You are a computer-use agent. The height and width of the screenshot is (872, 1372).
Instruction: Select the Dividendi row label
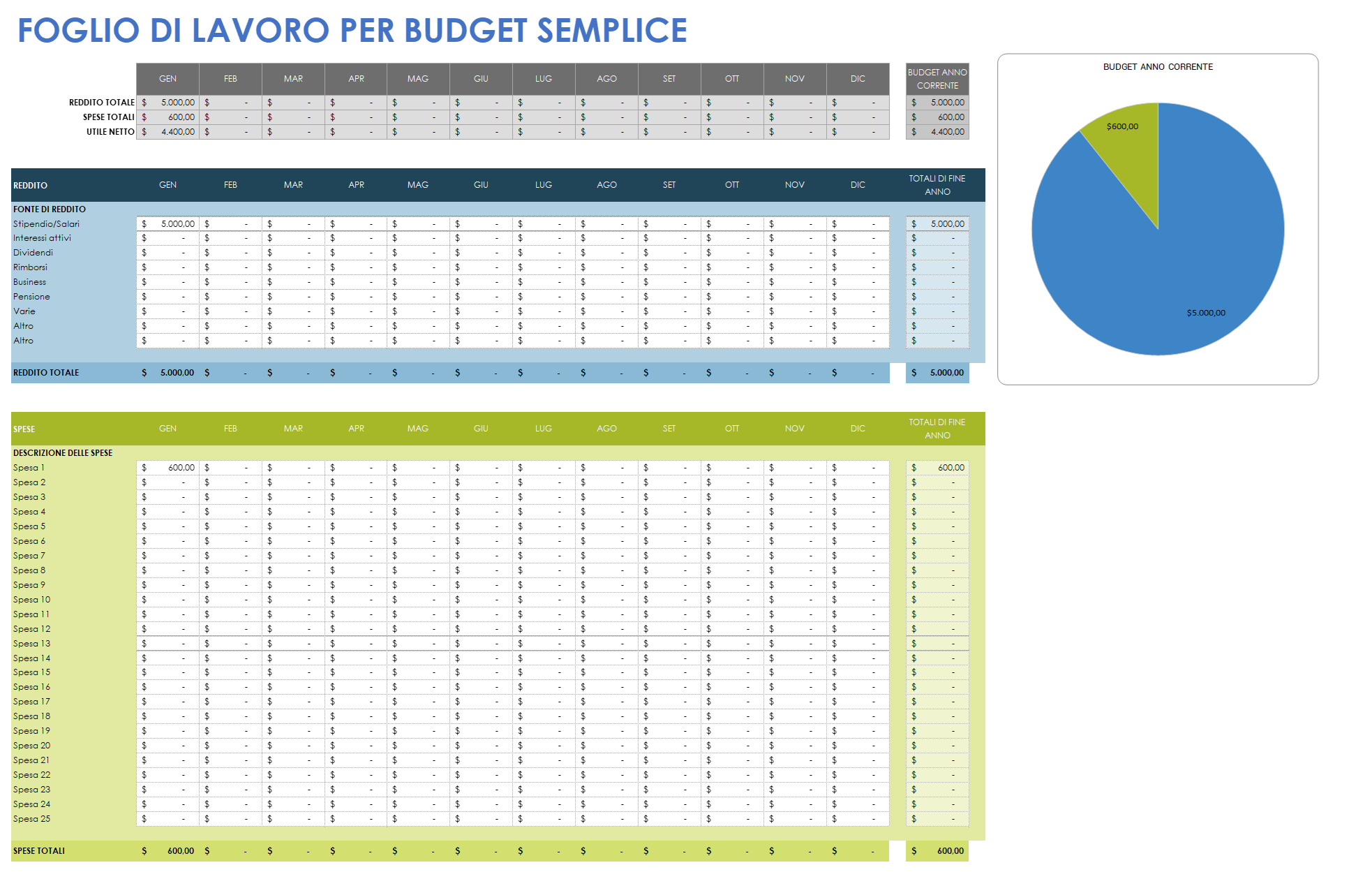coord(33,253)
